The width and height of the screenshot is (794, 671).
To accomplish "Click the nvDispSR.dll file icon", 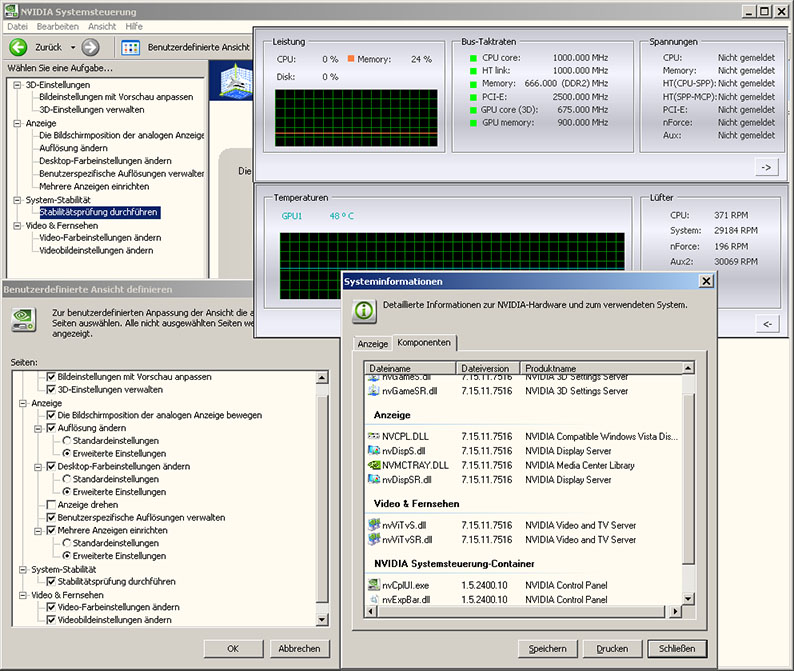I will tap(374, 479).
